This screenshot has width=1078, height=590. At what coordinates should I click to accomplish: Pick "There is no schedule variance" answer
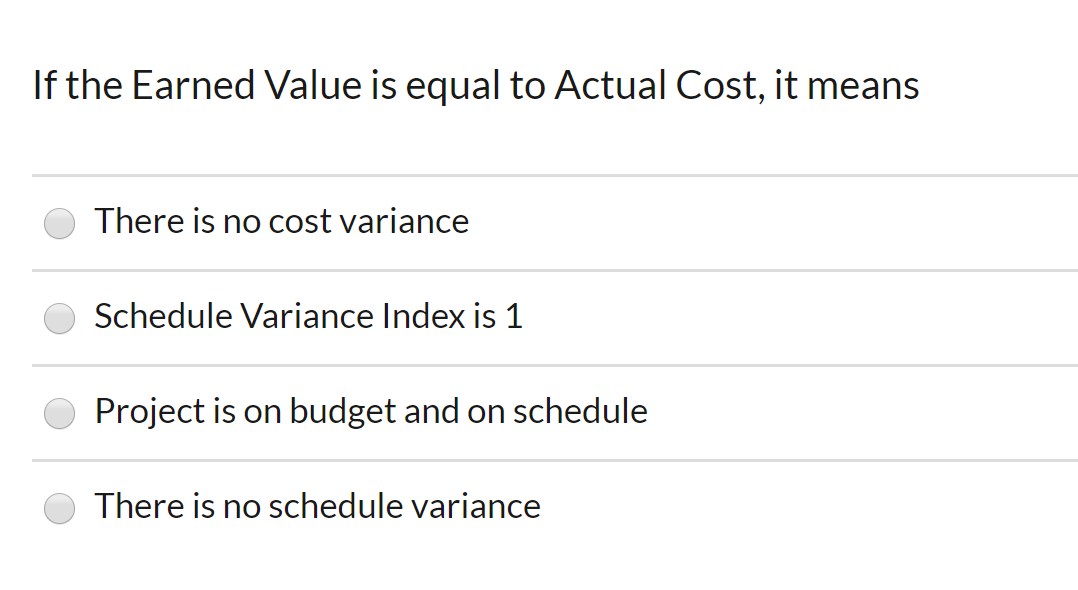pos(59,508)
